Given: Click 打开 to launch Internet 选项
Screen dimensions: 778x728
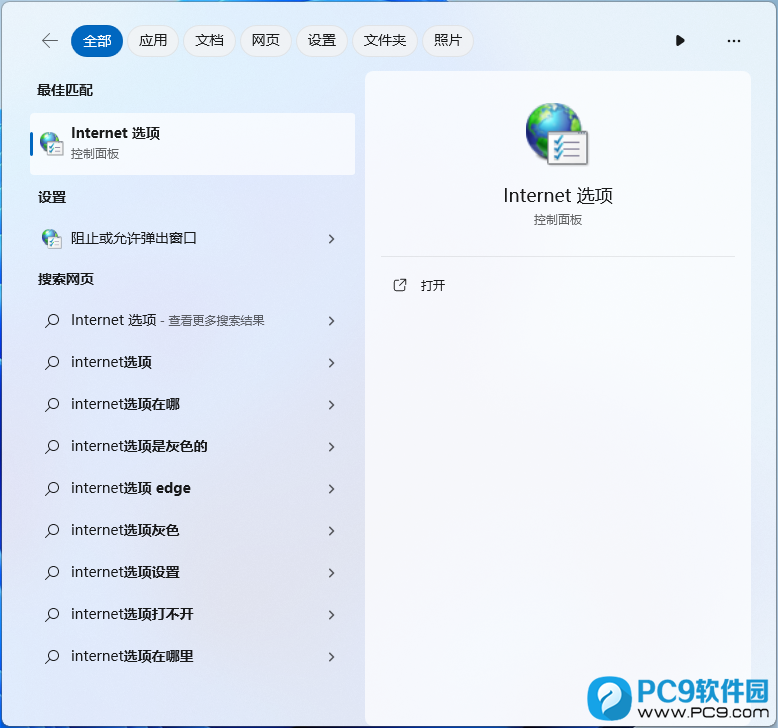Looking at the screenshot, I should point(433,285).
